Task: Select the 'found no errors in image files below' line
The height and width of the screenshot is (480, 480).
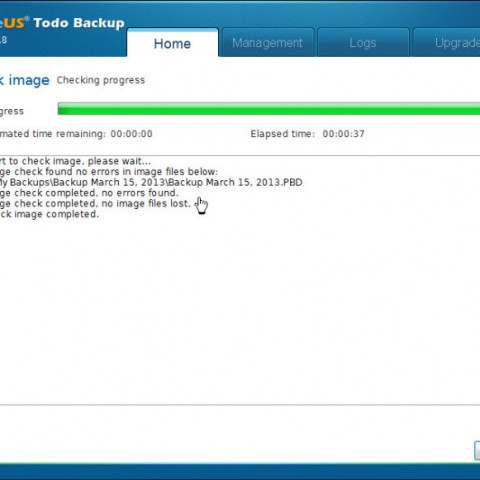Action: tap(109, 172)
